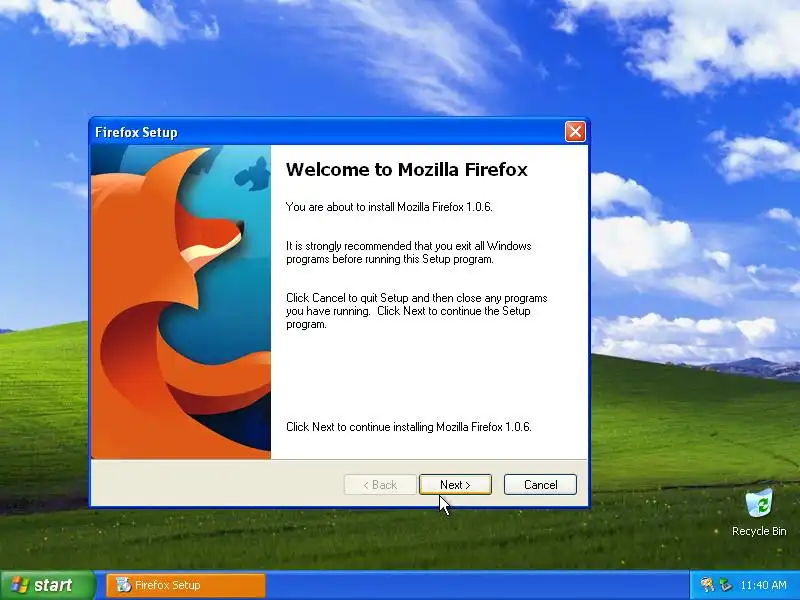Click the Safely Remove Hardware tray icon
Image resolution: width=800 pixels, height=600 pixels.
click(724, 584)
